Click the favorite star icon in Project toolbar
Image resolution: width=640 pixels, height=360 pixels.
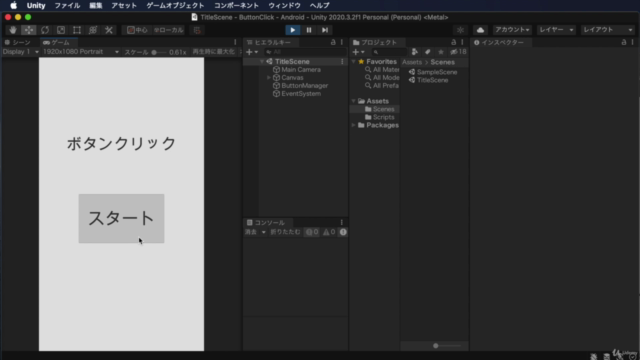[x=440, y=52]
